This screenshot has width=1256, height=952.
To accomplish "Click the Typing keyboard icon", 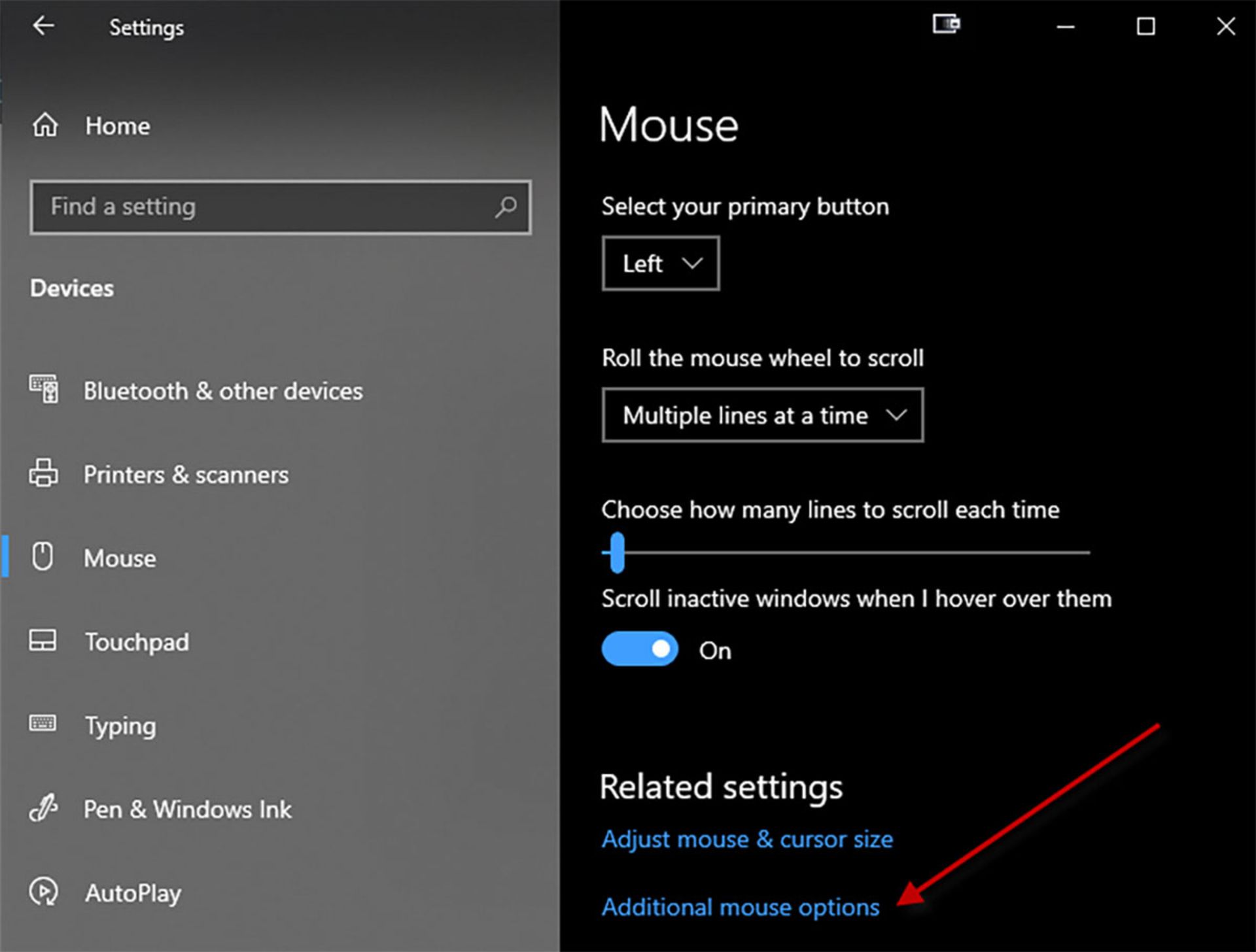I will pos(43,724).
